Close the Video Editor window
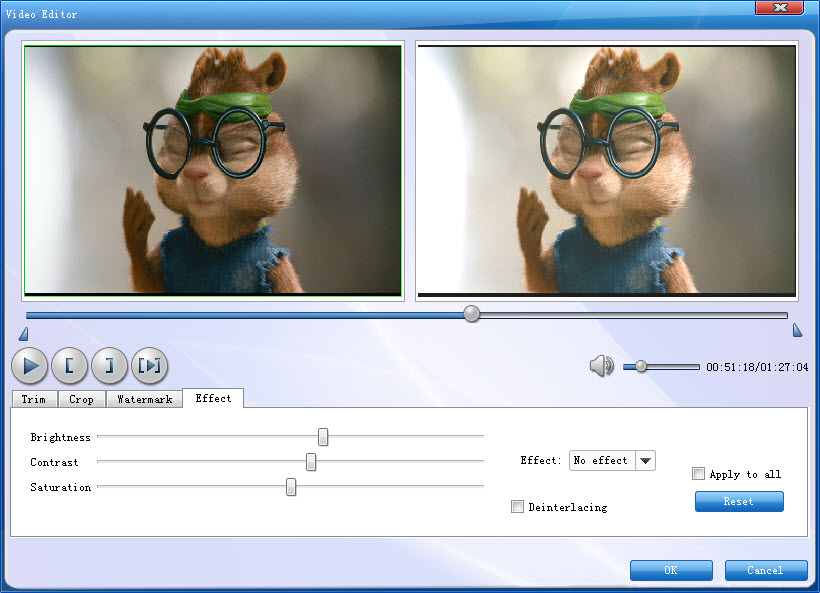 (x=780, y=7)
